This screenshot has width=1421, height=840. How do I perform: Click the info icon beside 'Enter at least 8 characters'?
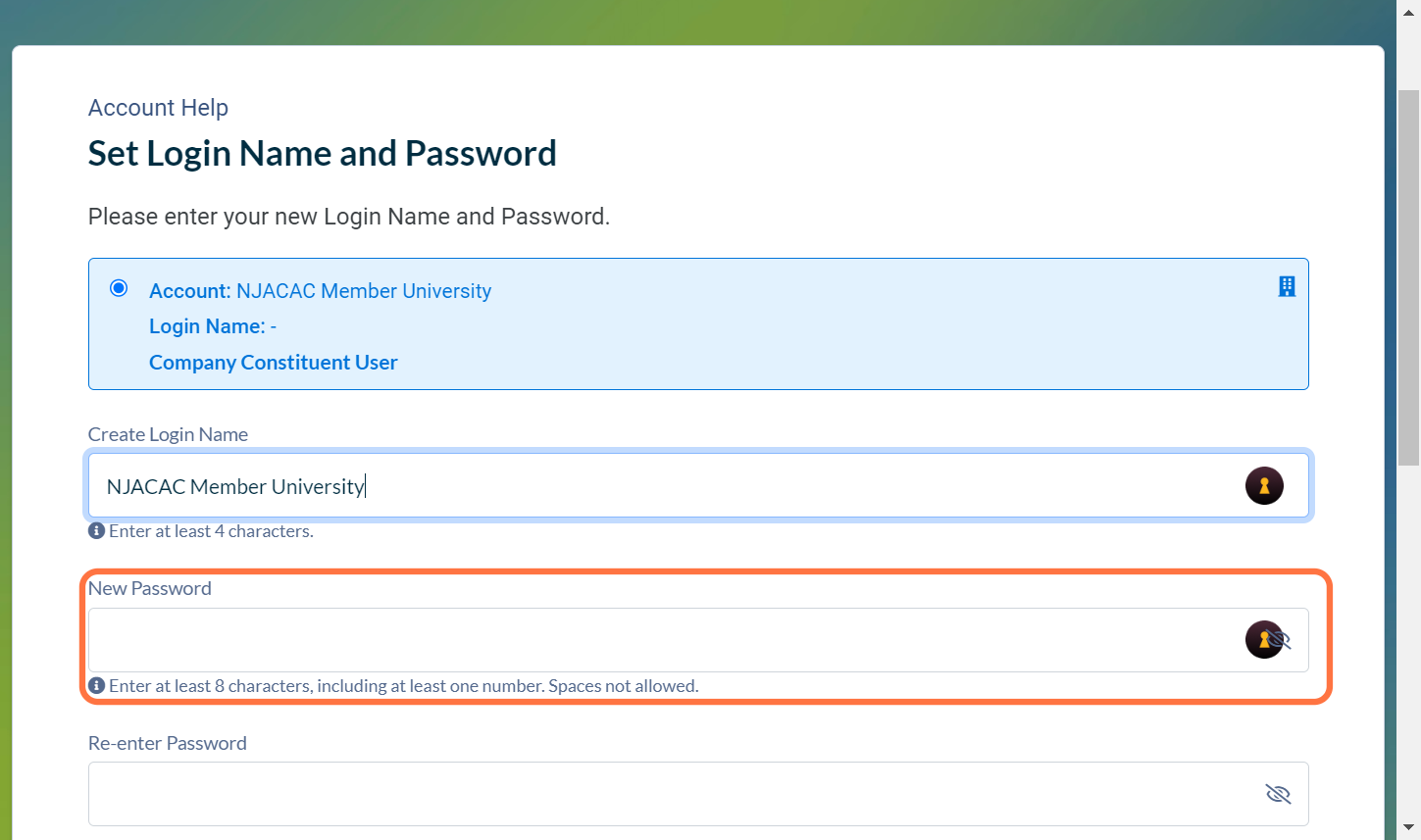[x=96, y=686]
